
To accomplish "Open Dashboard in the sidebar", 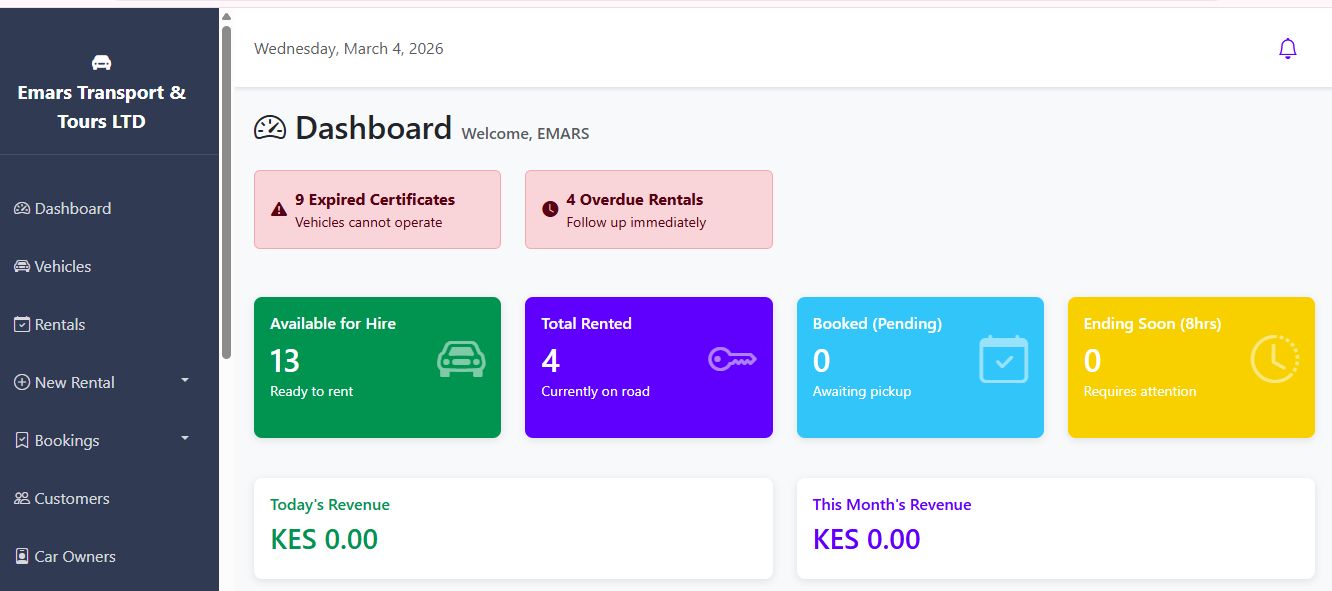I will coord(72,209).
